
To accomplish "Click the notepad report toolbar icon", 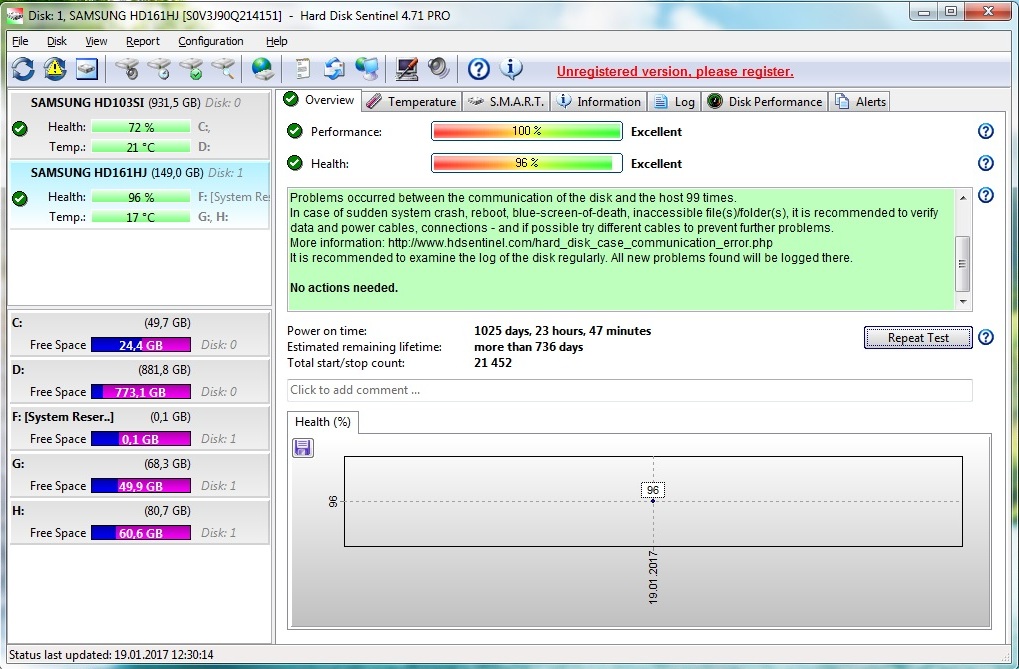I will tap(302, 69).
